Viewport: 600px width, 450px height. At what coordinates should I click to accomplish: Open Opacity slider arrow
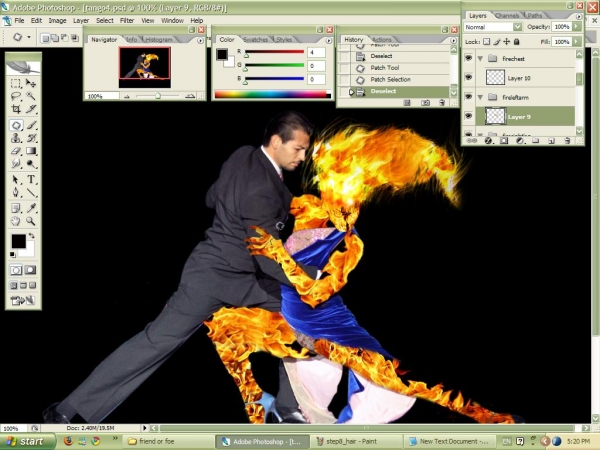coord(577,26)
